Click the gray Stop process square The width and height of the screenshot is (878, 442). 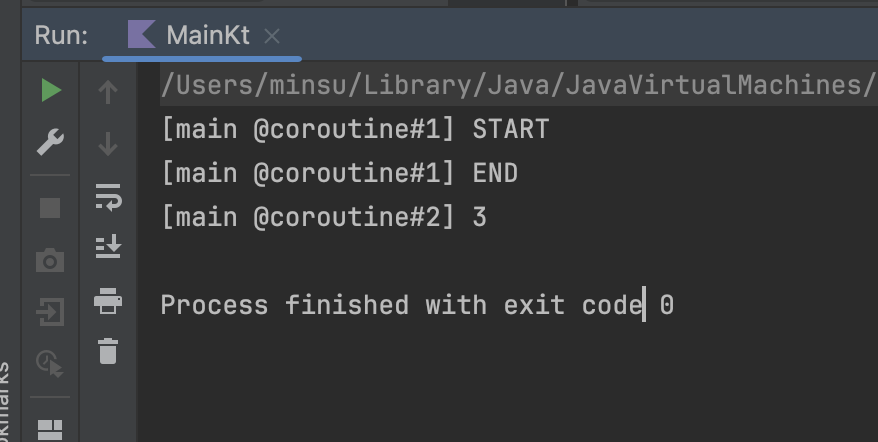pyautogui.click(x=50, y=208)
